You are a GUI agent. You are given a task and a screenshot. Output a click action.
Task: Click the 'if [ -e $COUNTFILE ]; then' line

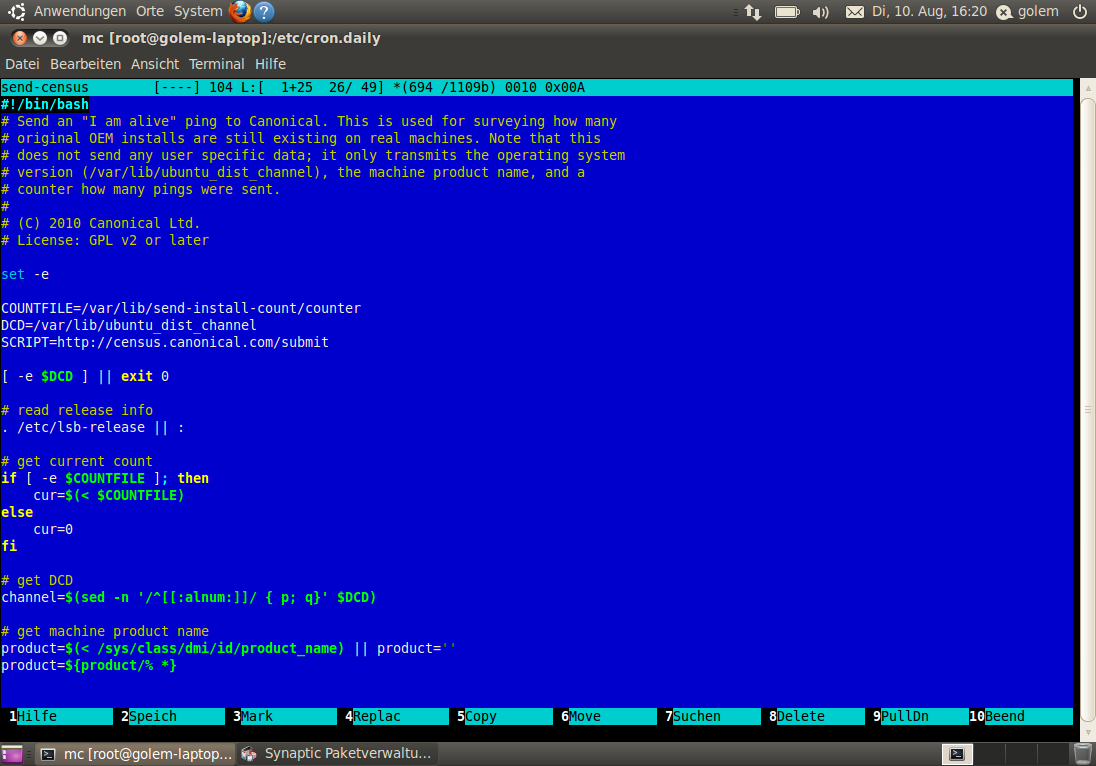pos(105,479)
